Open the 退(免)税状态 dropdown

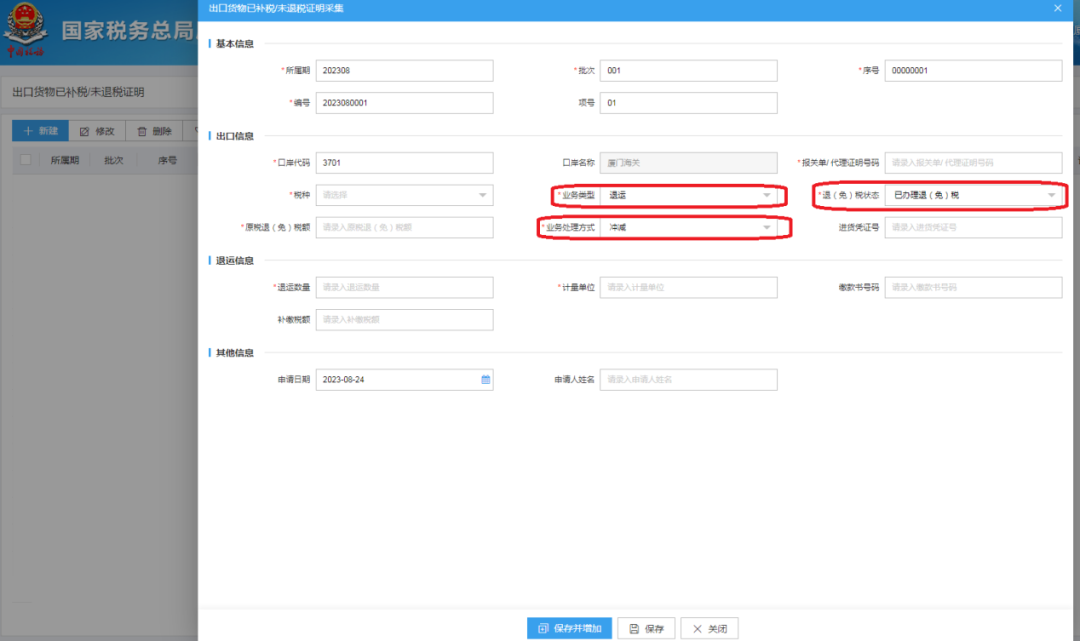pyautogui.click(x=973, y=195)
